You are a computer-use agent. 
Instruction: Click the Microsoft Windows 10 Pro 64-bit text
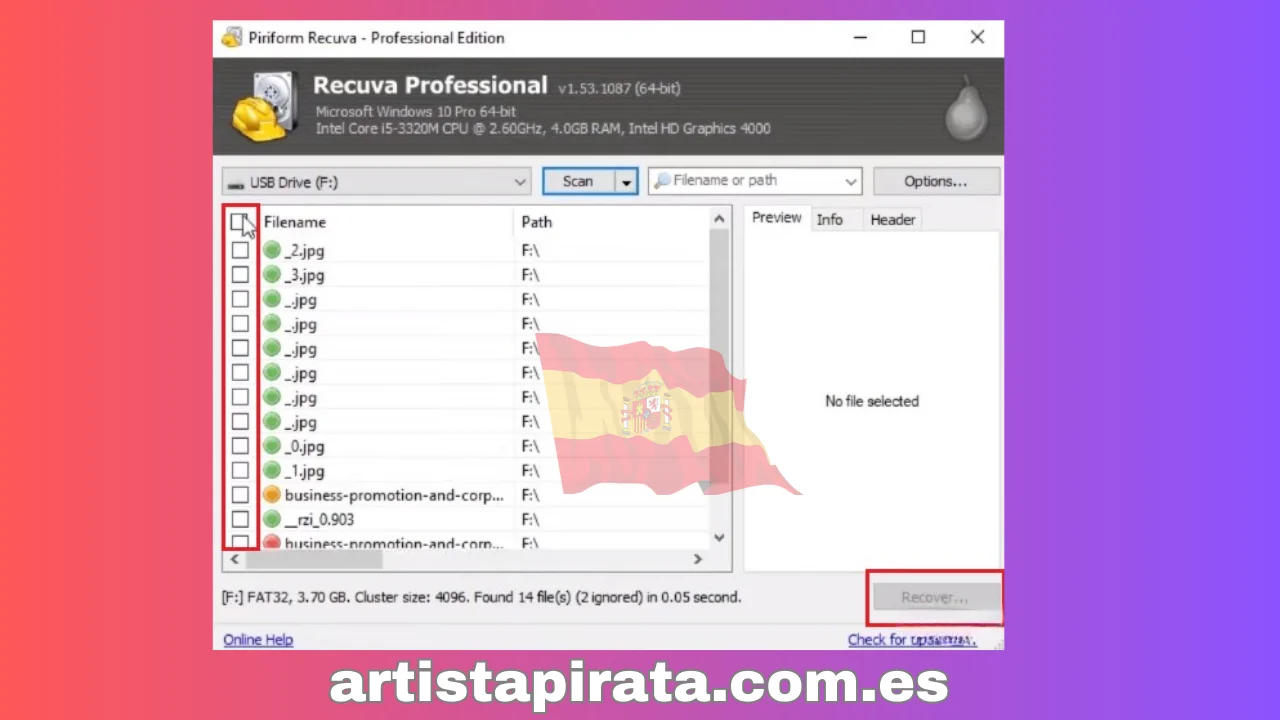click(x=416, y=112)
